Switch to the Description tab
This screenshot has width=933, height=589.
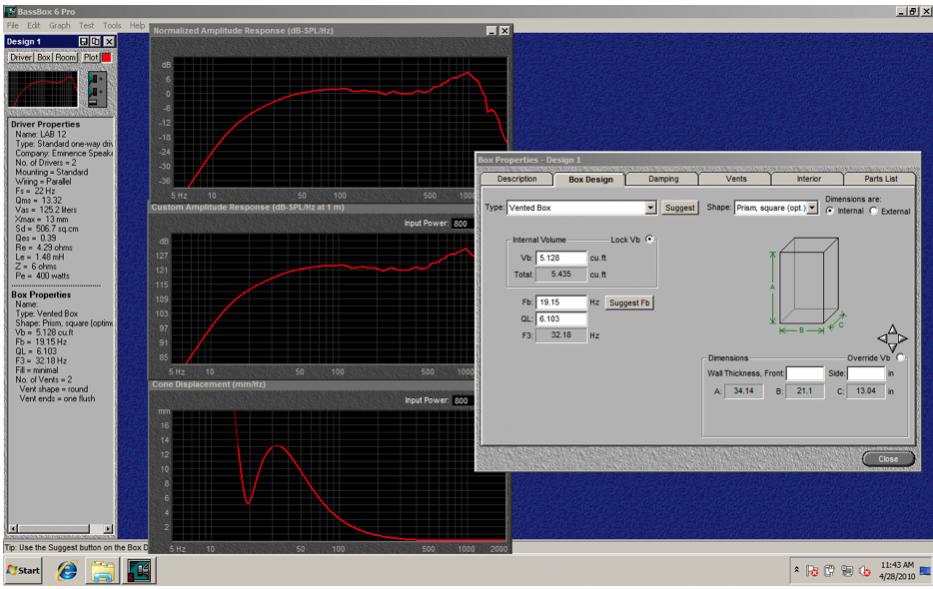[516, 179]
